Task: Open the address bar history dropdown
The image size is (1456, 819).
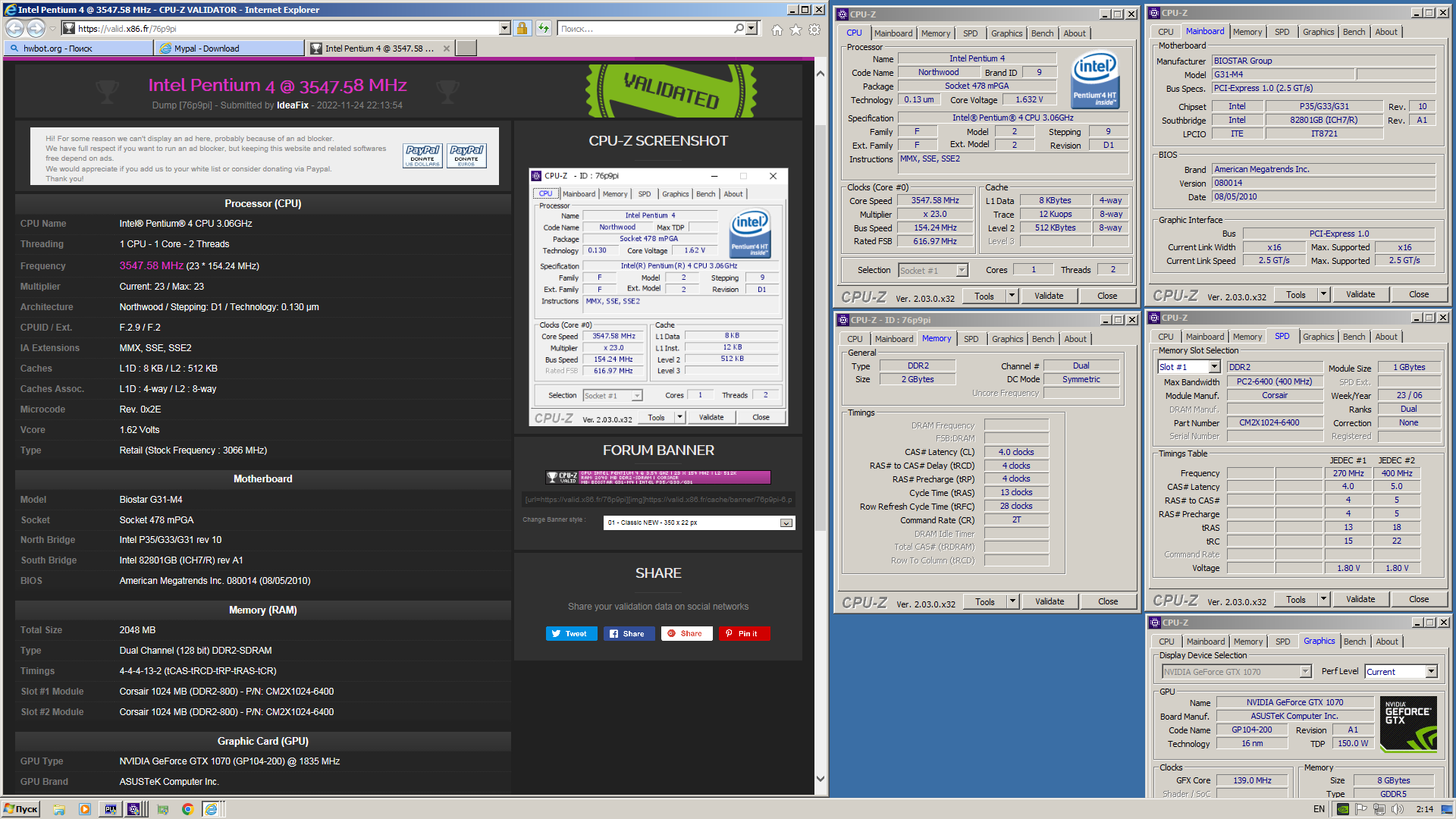Action: (505, 29)
